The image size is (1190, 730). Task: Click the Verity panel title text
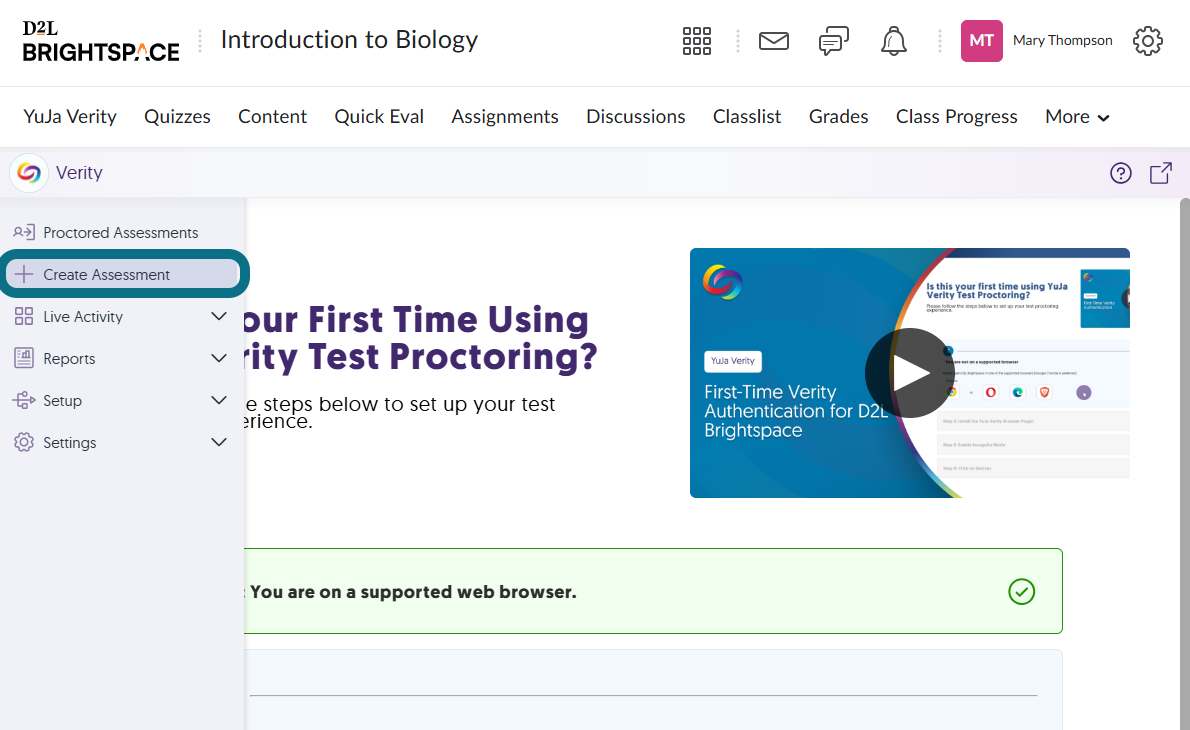79,173
